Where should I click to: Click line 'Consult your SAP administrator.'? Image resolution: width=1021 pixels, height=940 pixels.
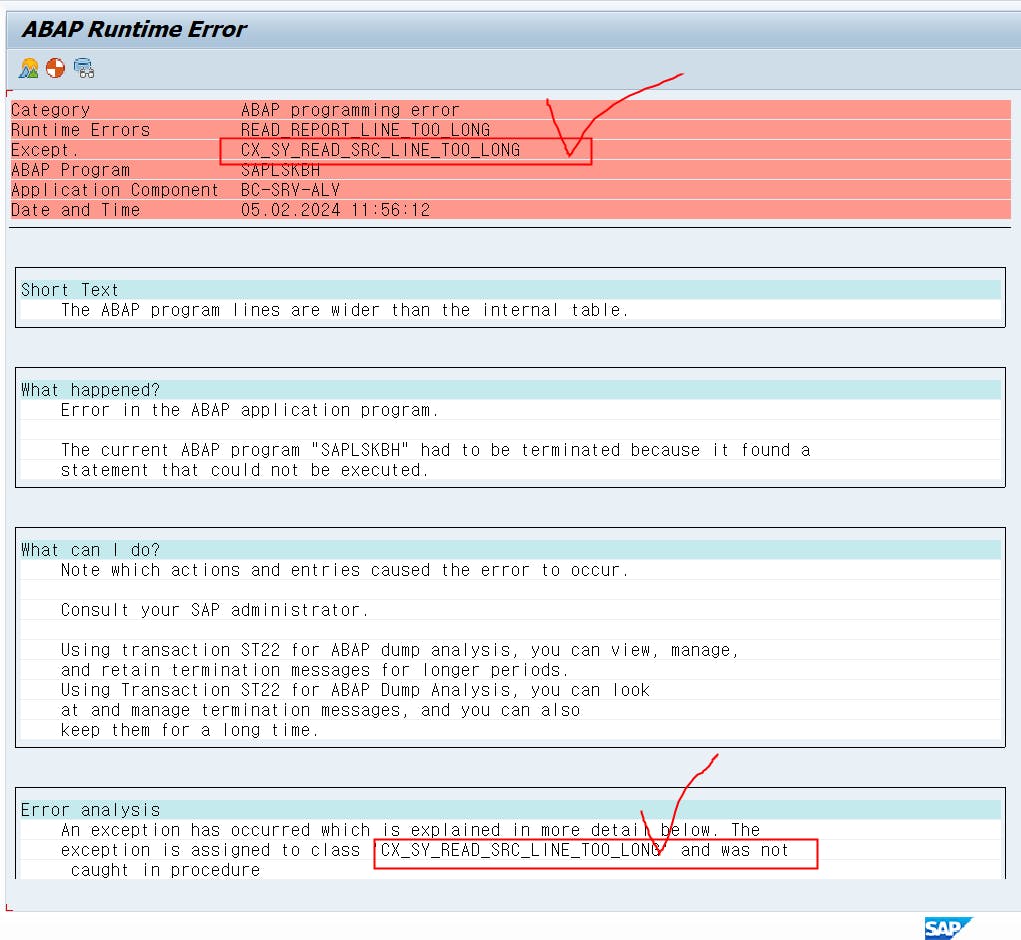[215, 610]
